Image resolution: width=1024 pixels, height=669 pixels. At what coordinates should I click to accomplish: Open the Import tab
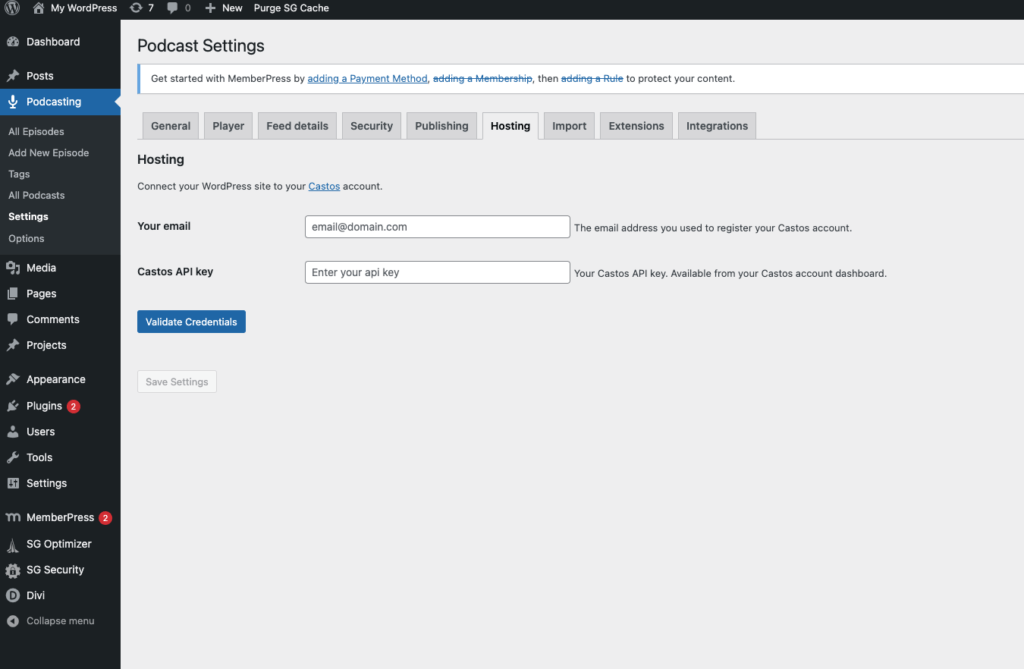[569, 126]
